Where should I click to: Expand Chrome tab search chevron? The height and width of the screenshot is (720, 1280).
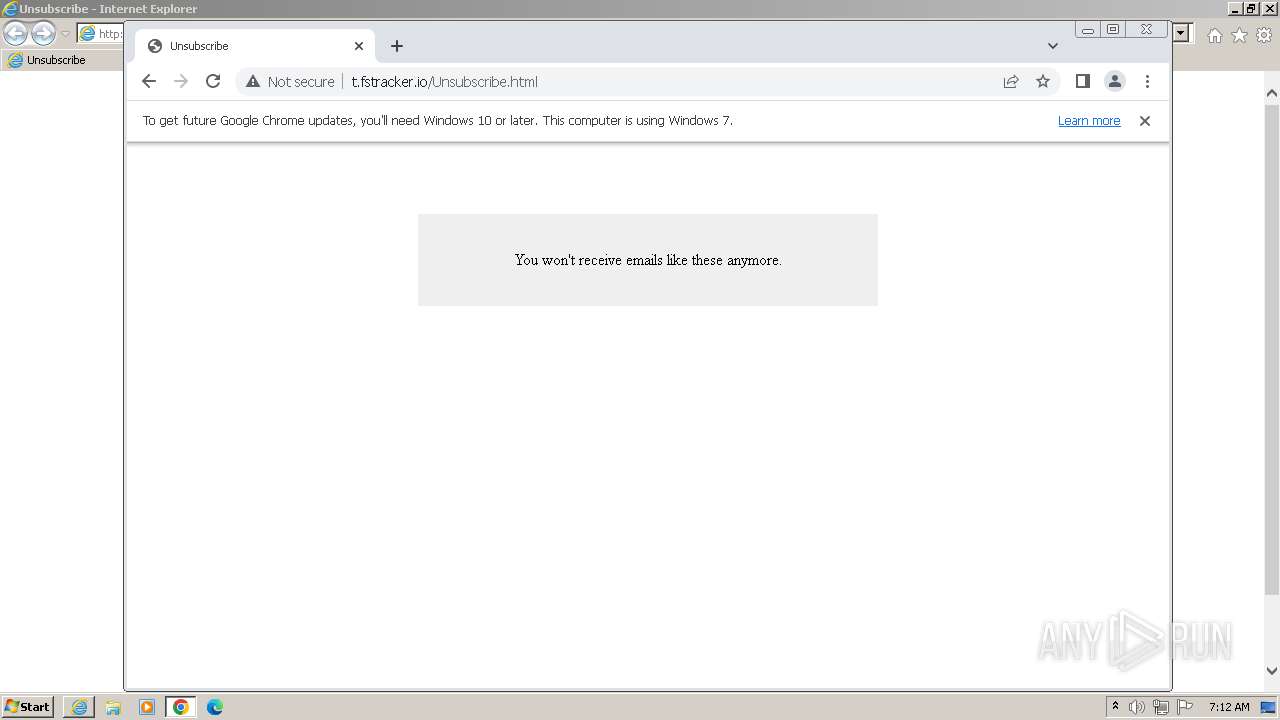pos(1053,46)
